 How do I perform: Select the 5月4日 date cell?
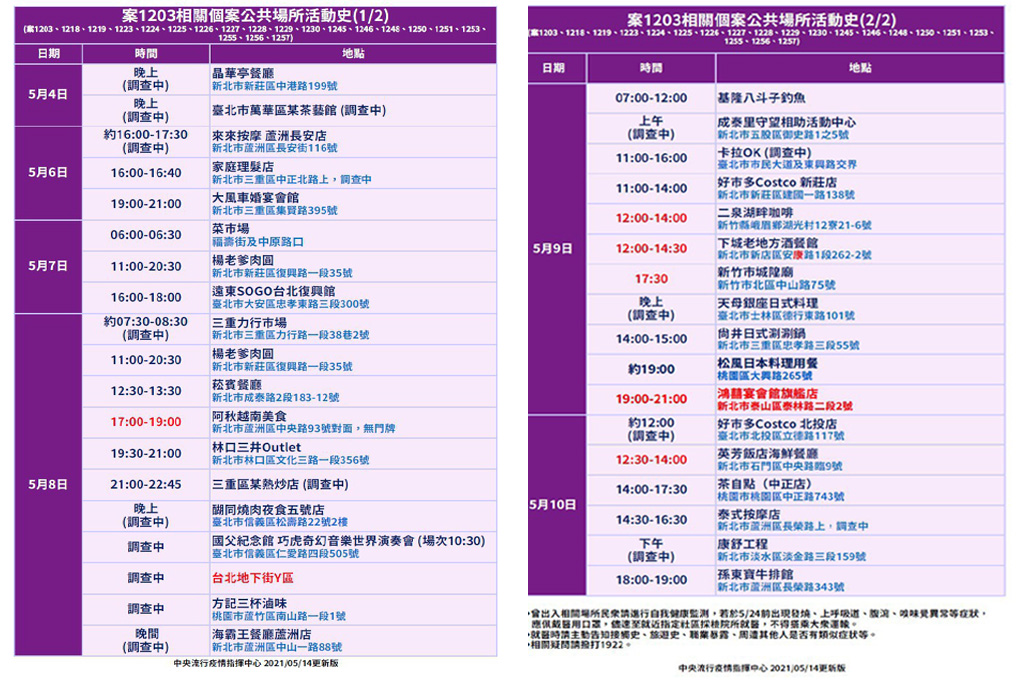(48, 95)
